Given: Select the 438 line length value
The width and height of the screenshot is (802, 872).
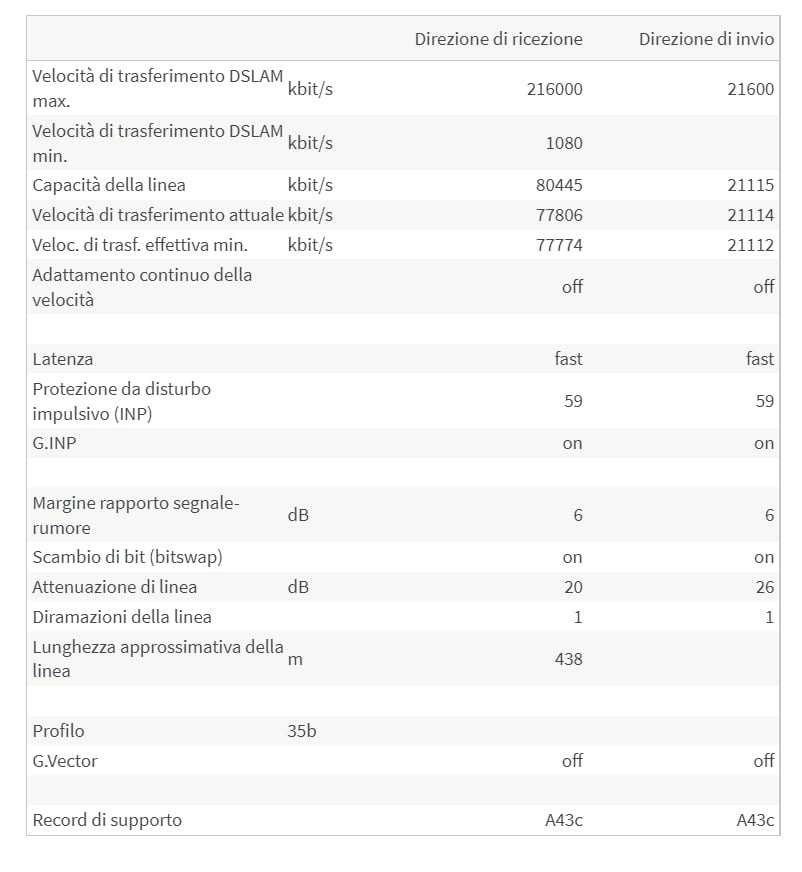Looking at the screenshot, I should (x=568, y=659).
